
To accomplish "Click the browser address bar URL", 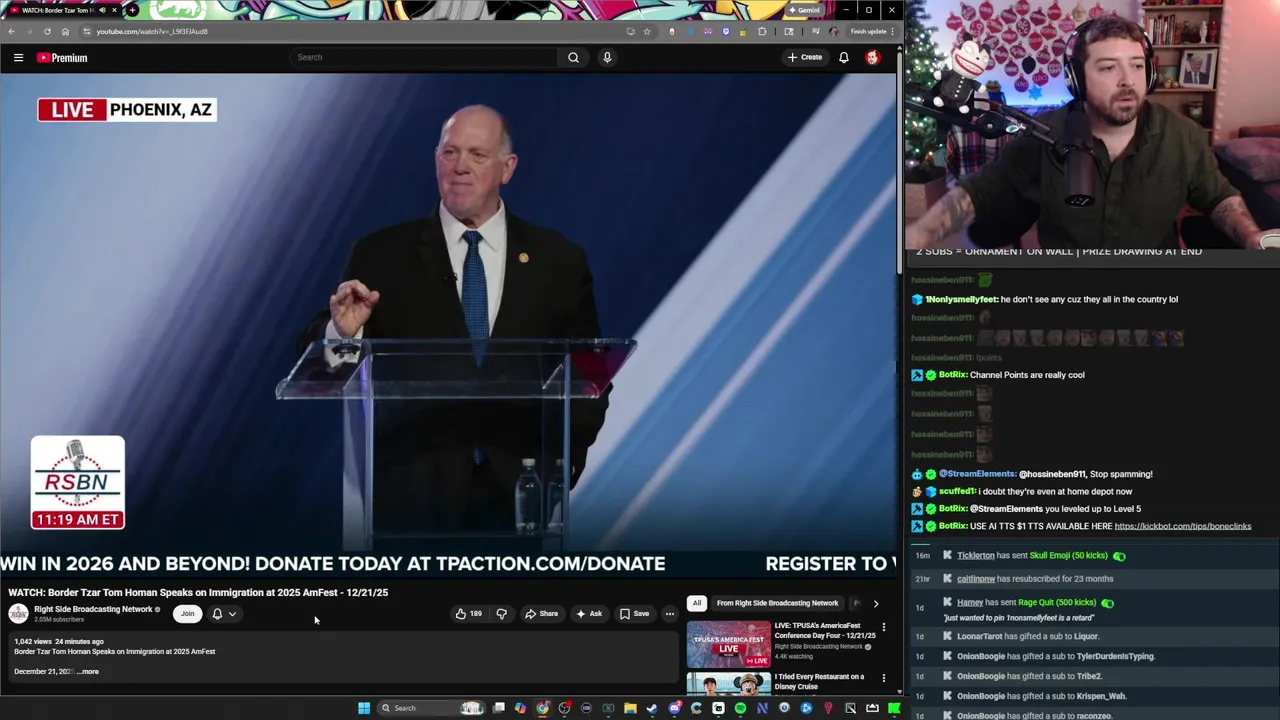I will click(x=152, y=31).
